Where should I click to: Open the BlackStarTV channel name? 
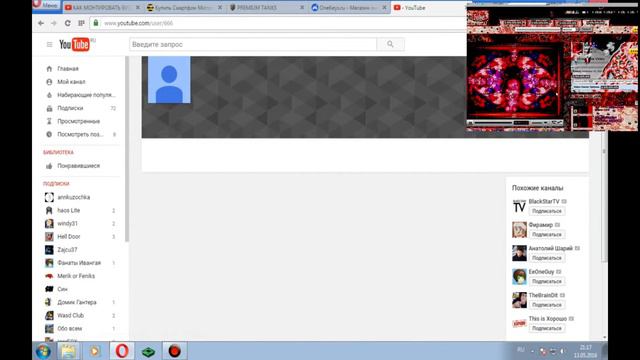pyautogui.click(x=544, y=201)
